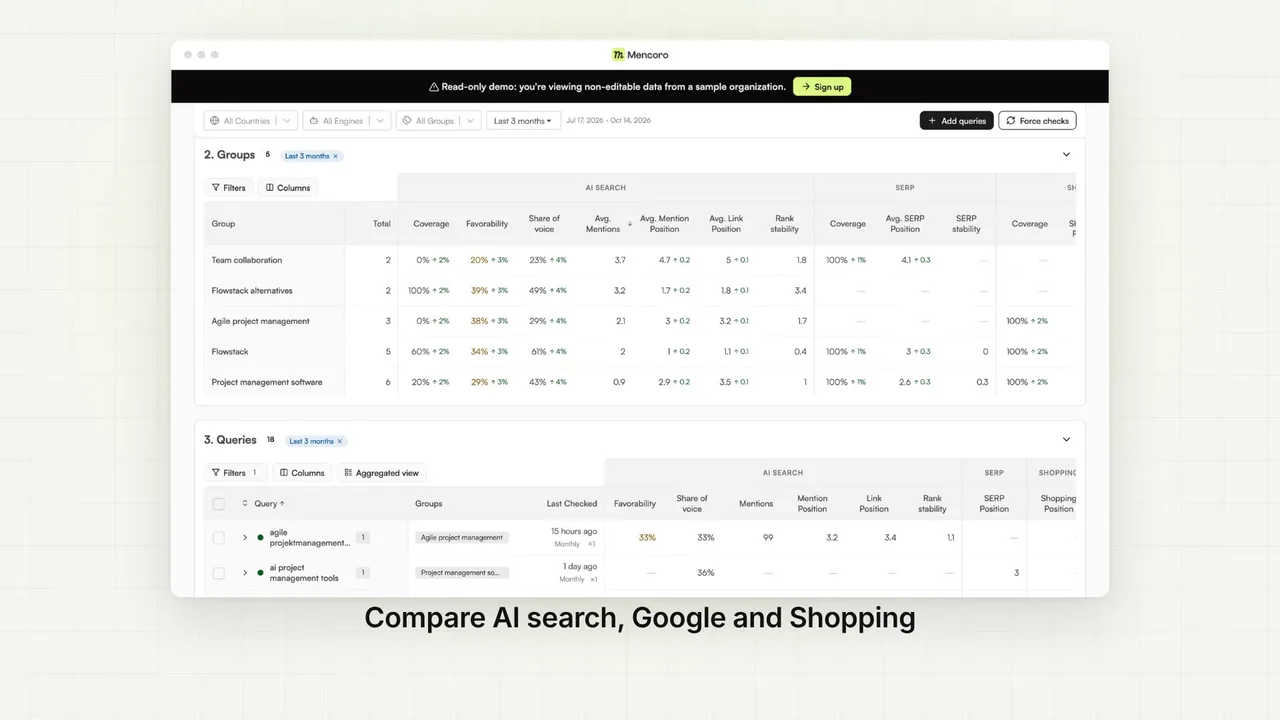Expand the agile projektmanagement query row
The height and width of the screenshot is (720, 1280).
click(245, 538)
